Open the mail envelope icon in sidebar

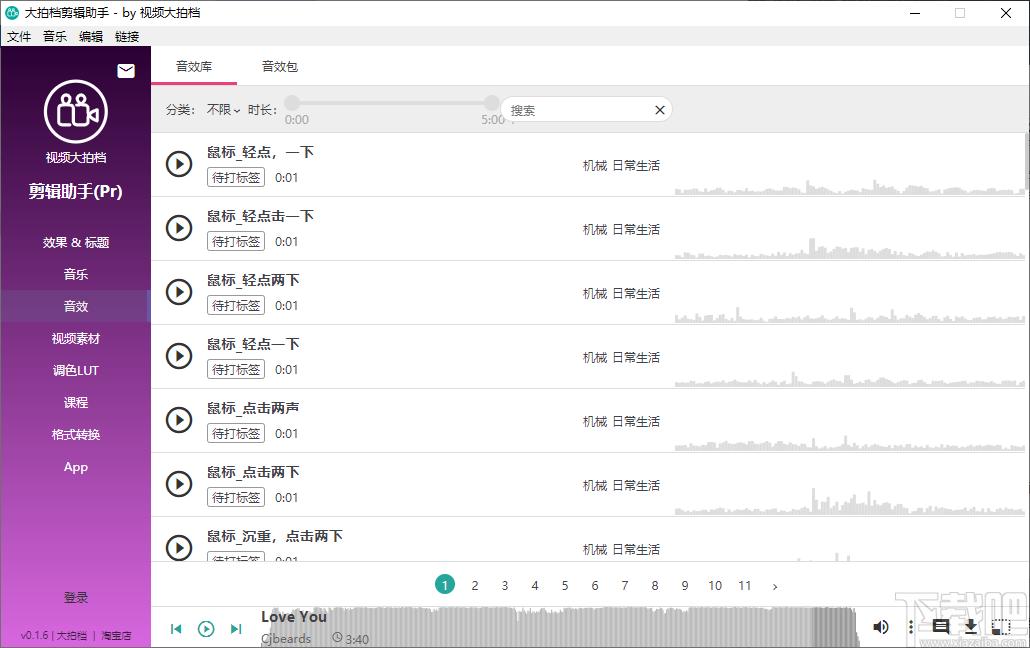pyautogui.click(x=126, y=71)
